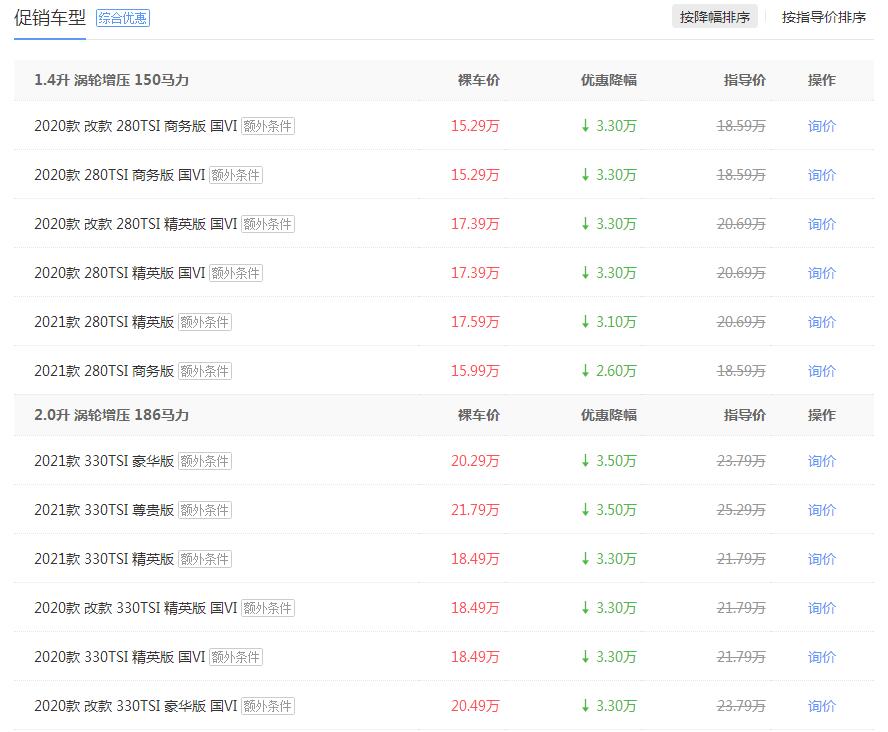Click 询价 for 2021款 280TSI 精英版

click(822, 322)
